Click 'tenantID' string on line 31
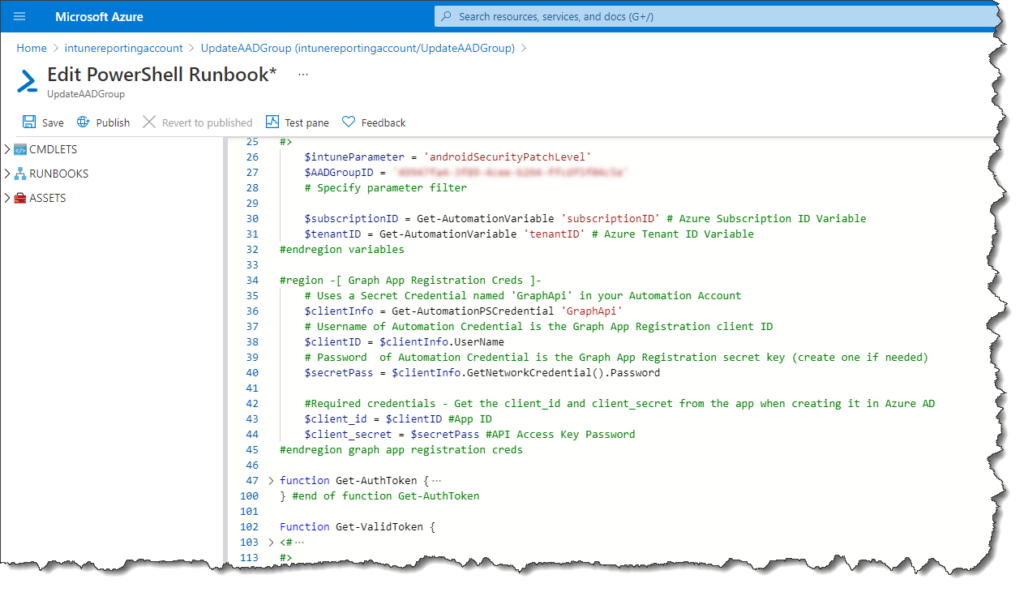The width and height of the screenshot is (1024, 592). click(x=554, y=235)
